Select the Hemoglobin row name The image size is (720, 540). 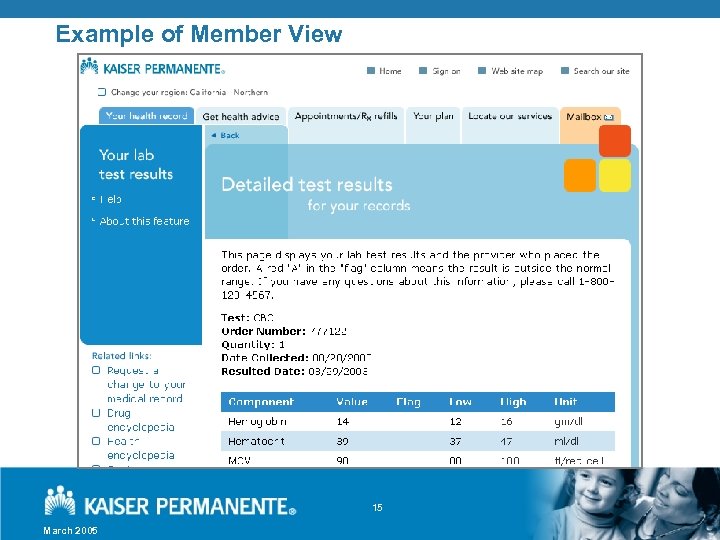pos(257,422)
